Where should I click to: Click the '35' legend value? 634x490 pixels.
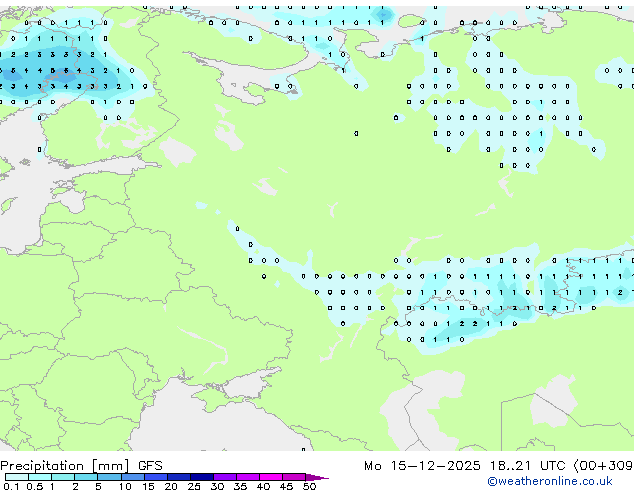tap(241, 486)
